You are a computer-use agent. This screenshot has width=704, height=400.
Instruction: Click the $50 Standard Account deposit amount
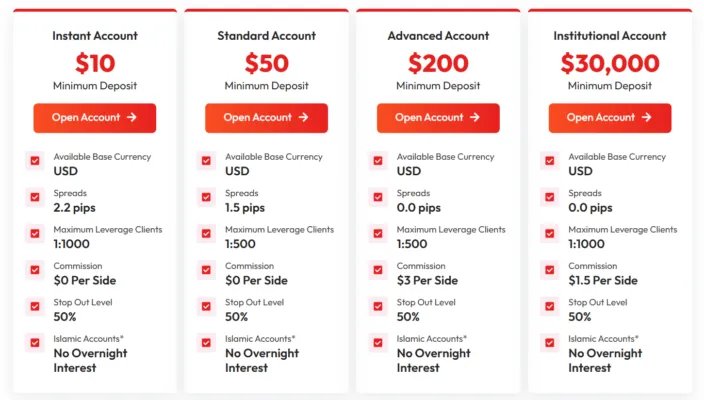(x=266, y=63)
